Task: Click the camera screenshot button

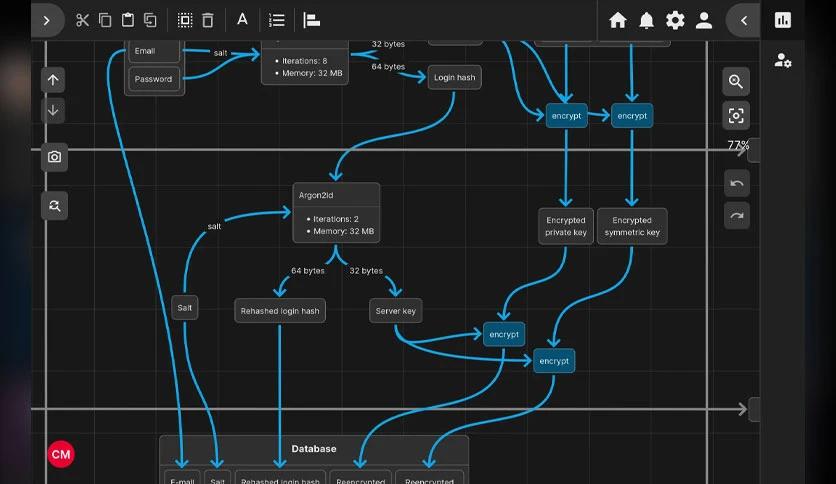Action: tap(54, 157)
